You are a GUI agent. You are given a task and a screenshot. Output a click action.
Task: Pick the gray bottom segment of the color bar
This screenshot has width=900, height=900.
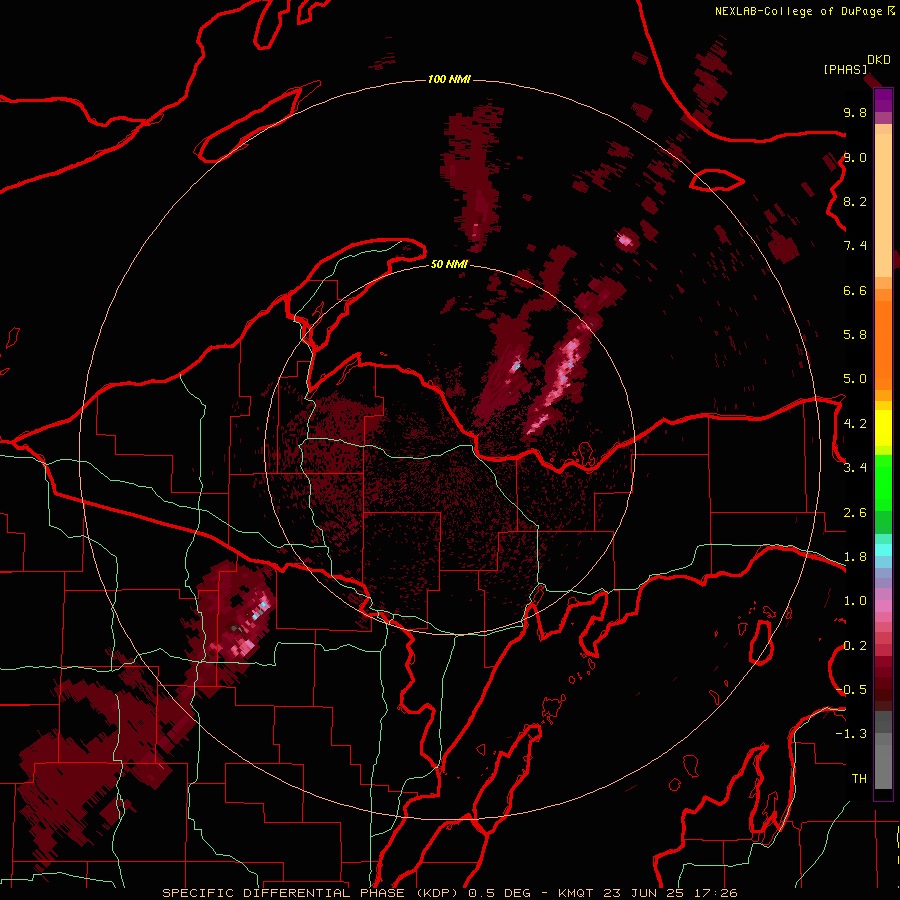pyautogui.click(x=883, y=766)
